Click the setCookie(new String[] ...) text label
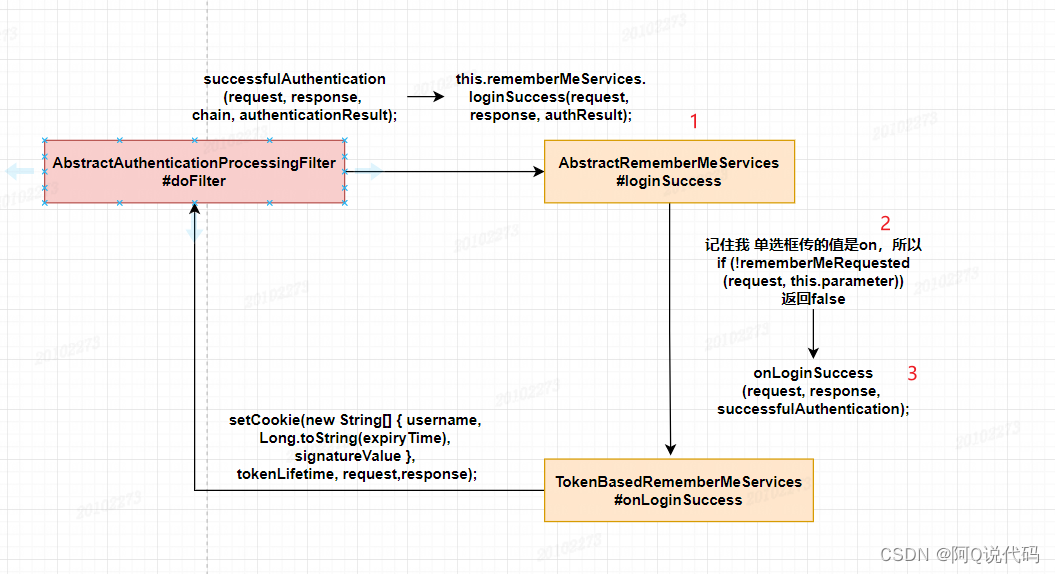The width and height of the screenshot is (1055, 574). tap(356, 447)
